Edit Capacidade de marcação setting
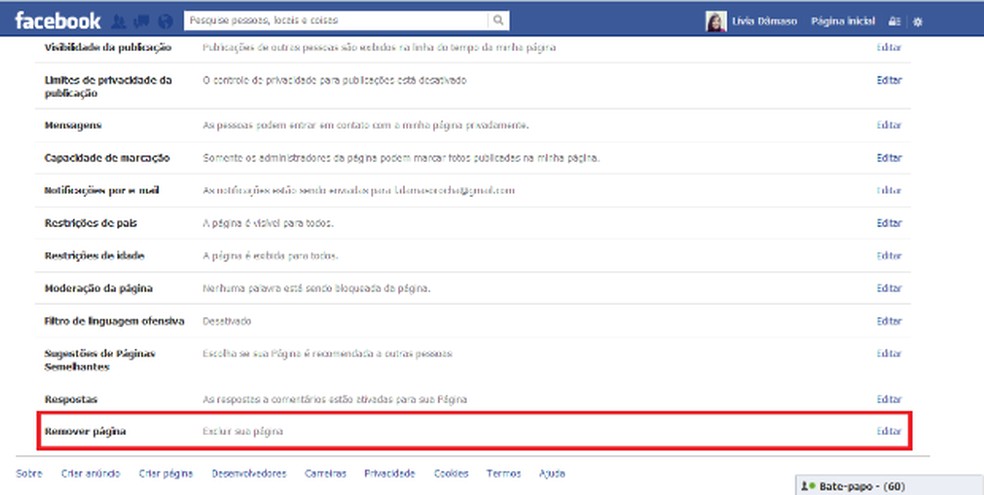 [889, 157]
